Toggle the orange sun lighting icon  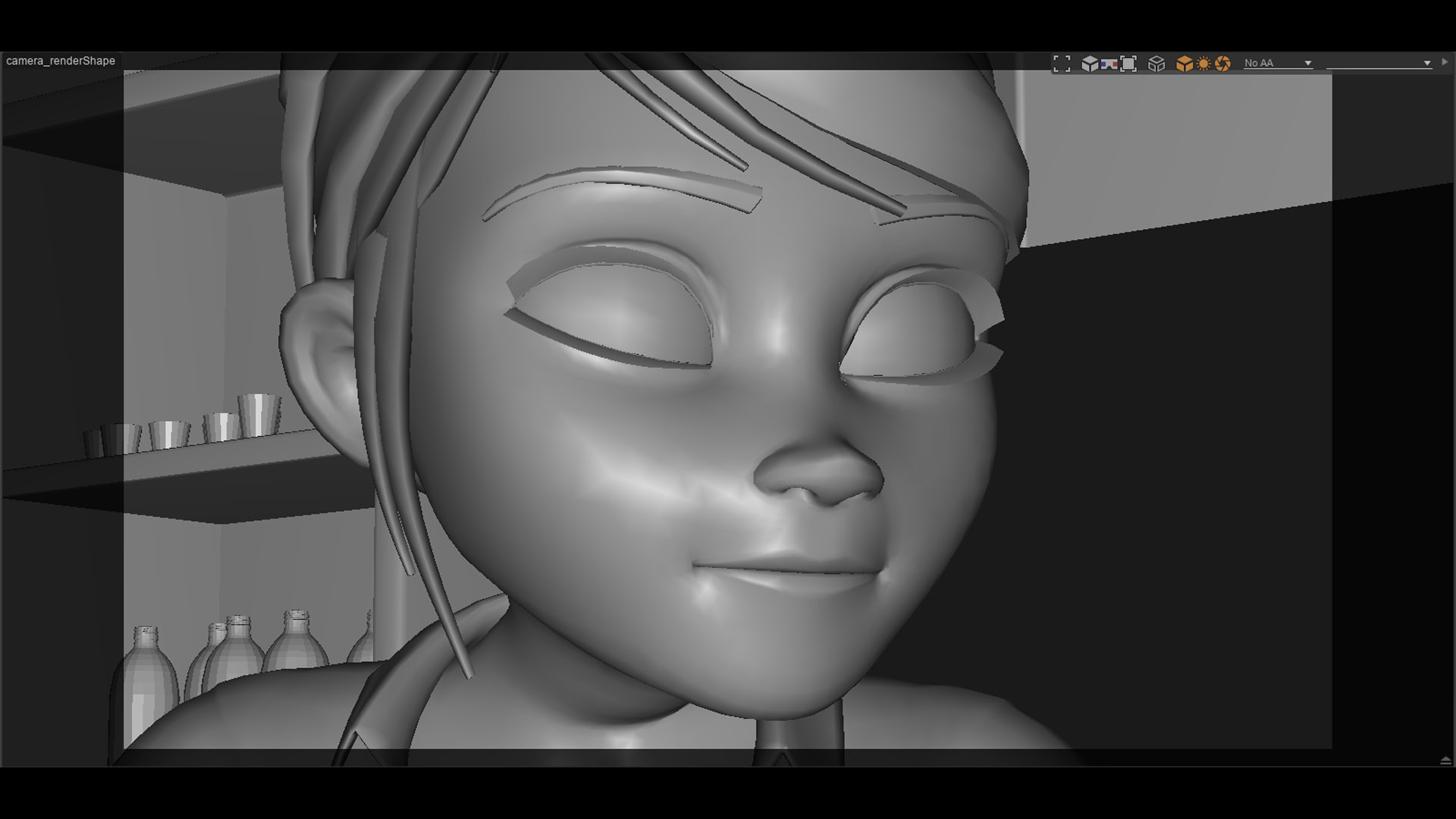click(x=1203, y=64)
